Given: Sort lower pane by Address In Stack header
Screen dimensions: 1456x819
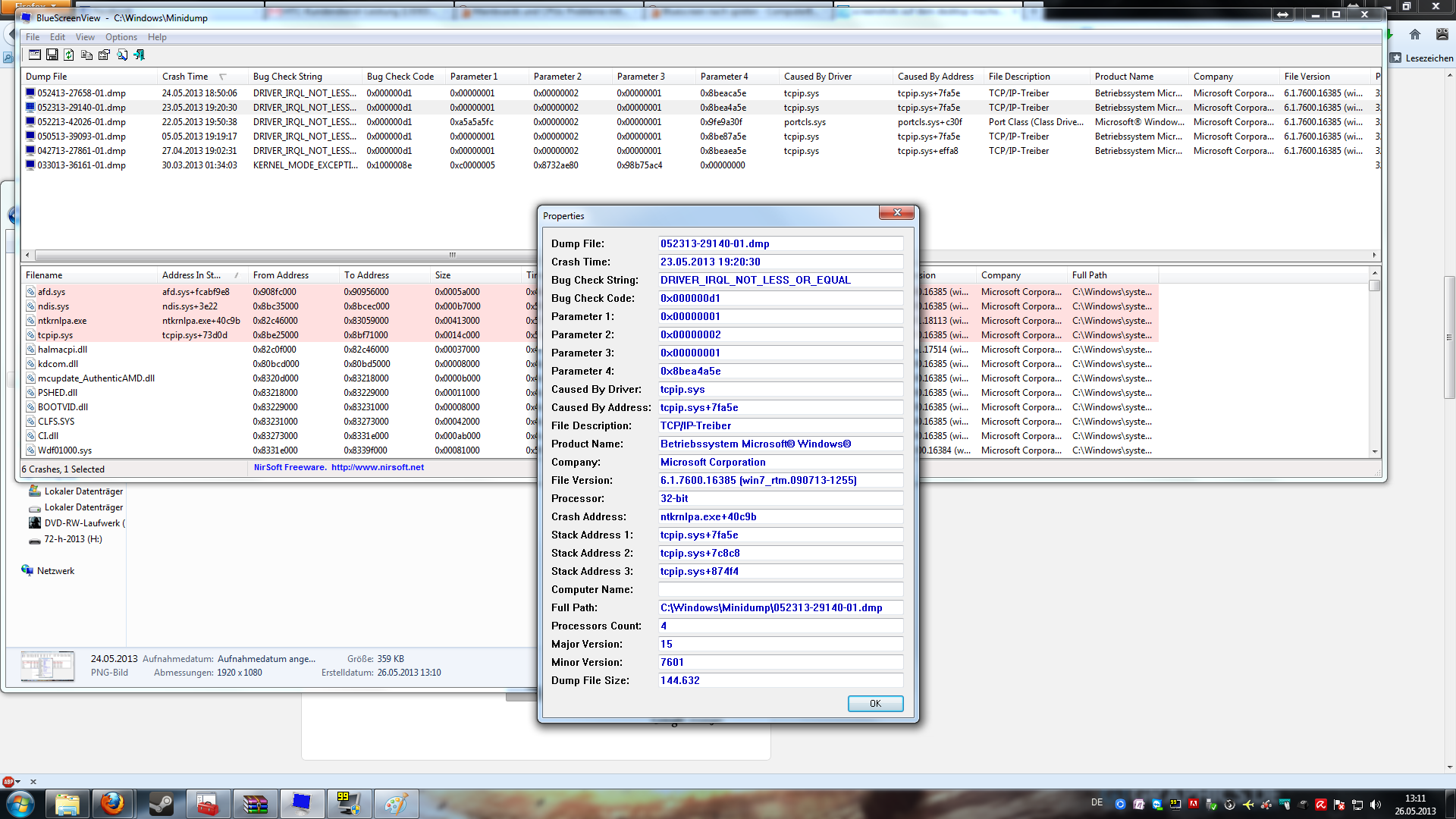Looking at the screenshot, I should click(191, 275).
